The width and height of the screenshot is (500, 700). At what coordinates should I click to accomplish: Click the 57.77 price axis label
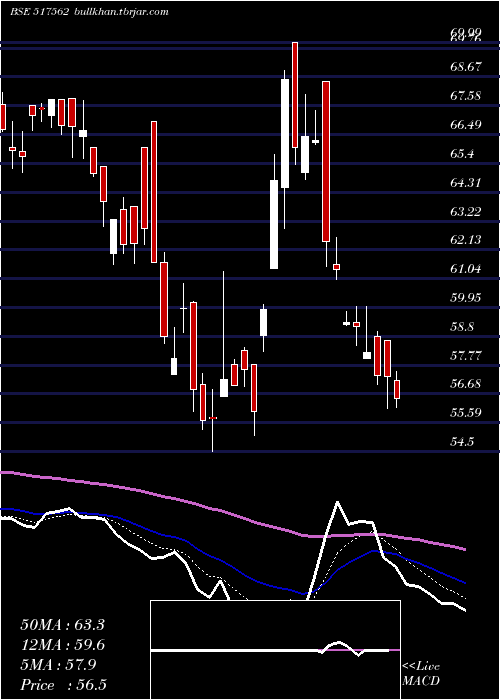pyautogui.click(x=466, y=356)
